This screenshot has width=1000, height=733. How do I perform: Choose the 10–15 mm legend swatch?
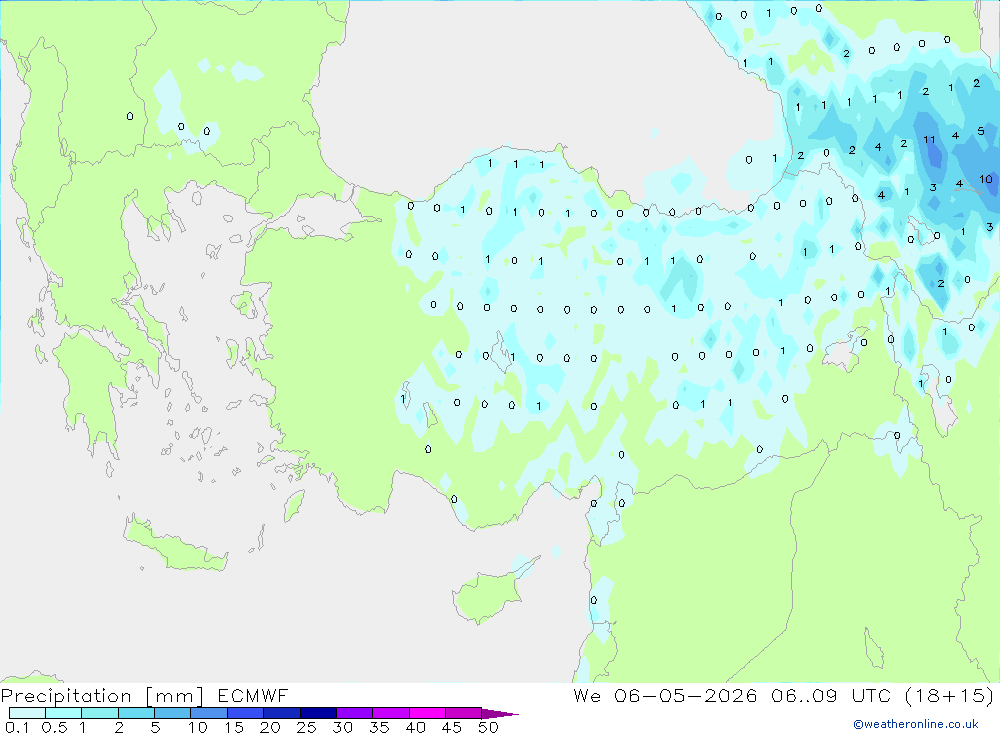(209, 713)
